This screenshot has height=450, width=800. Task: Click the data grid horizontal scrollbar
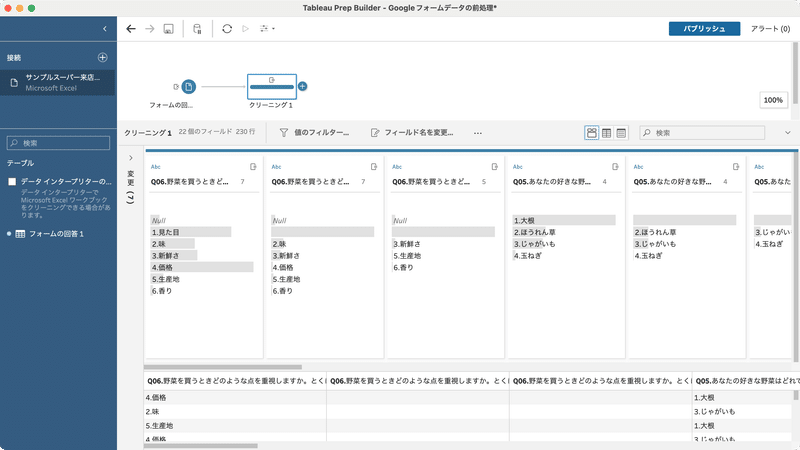coord(201,446)
